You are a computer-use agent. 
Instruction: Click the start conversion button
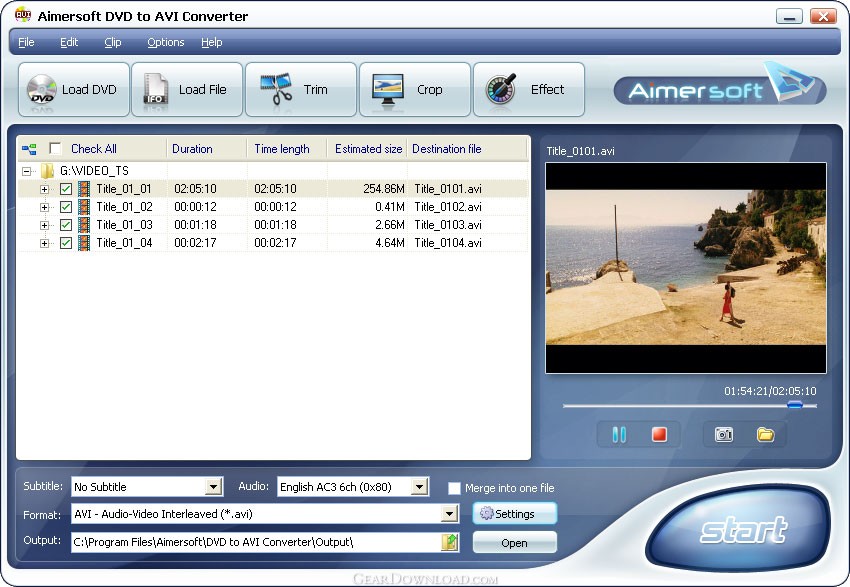coord(739,528)
